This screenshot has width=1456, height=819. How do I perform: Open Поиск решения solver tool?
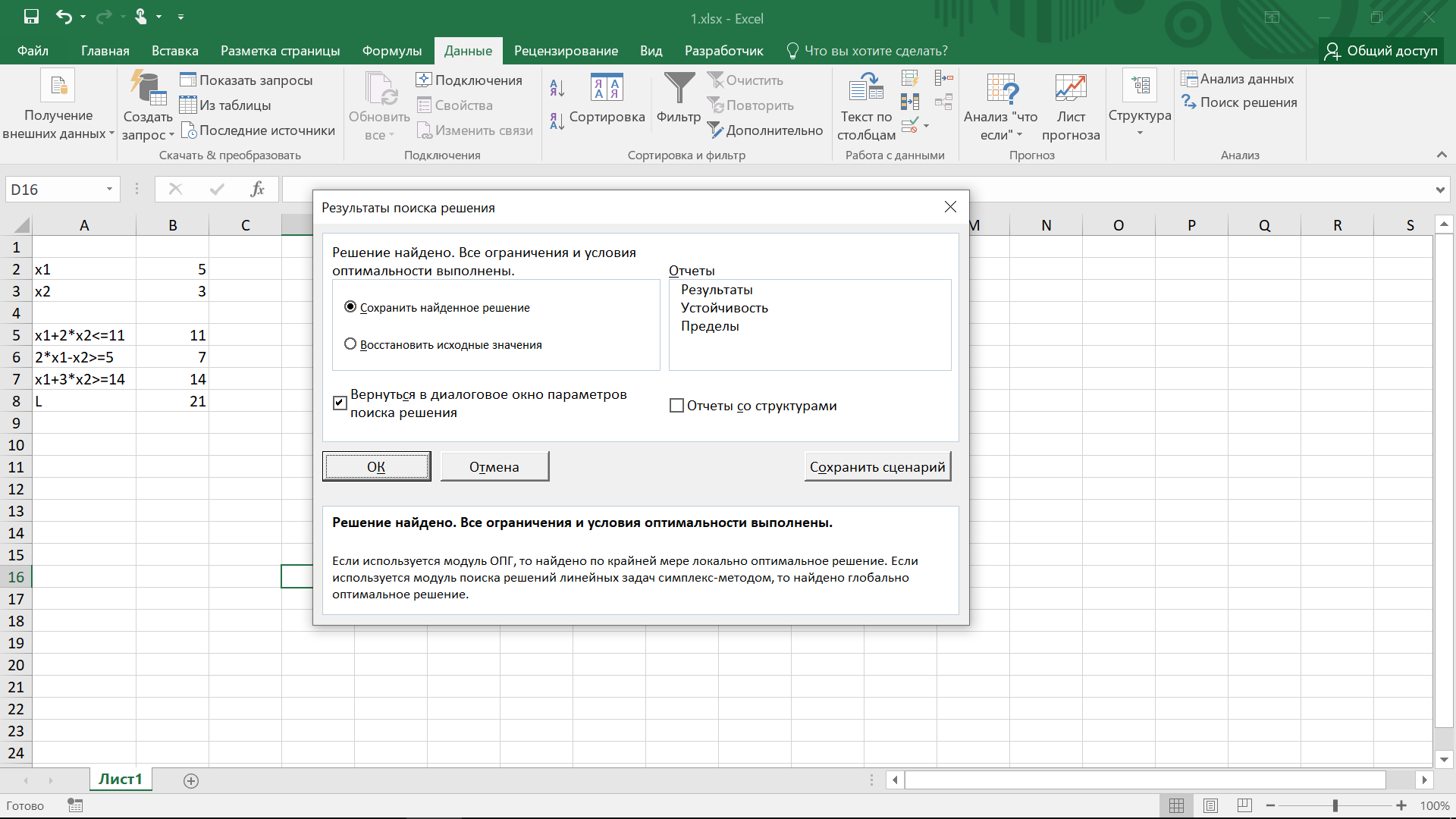coord(1239,102)
